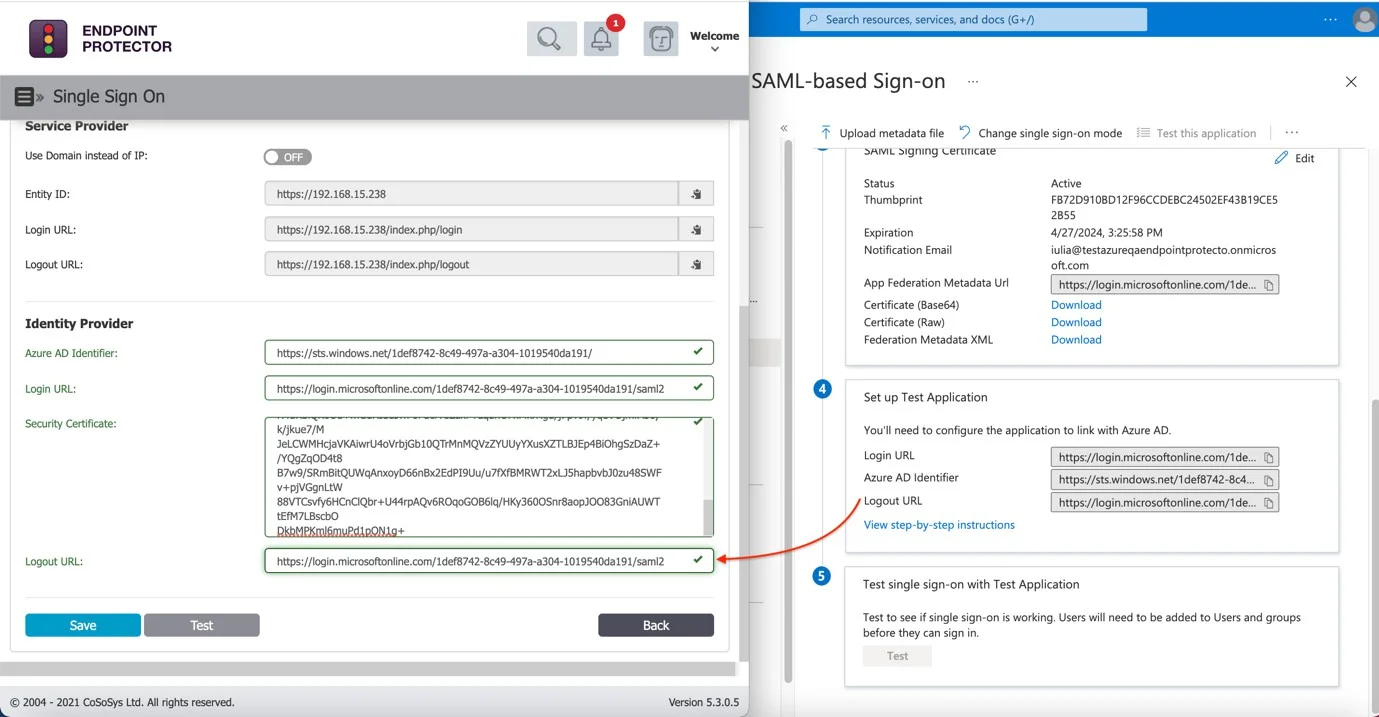The height and width of the screenshot is (717, 1379).
Task: Expand the Welcome user dropdown chevron
Action: point(715,49)
